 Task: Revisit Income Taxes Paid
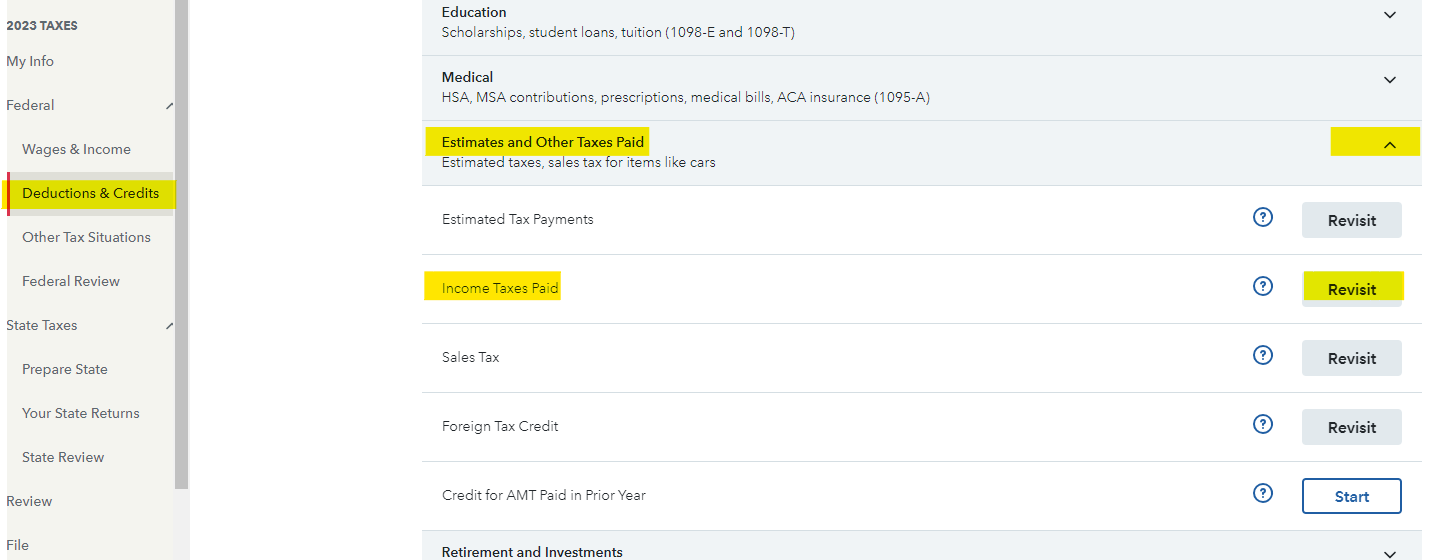coord(1352,289)
